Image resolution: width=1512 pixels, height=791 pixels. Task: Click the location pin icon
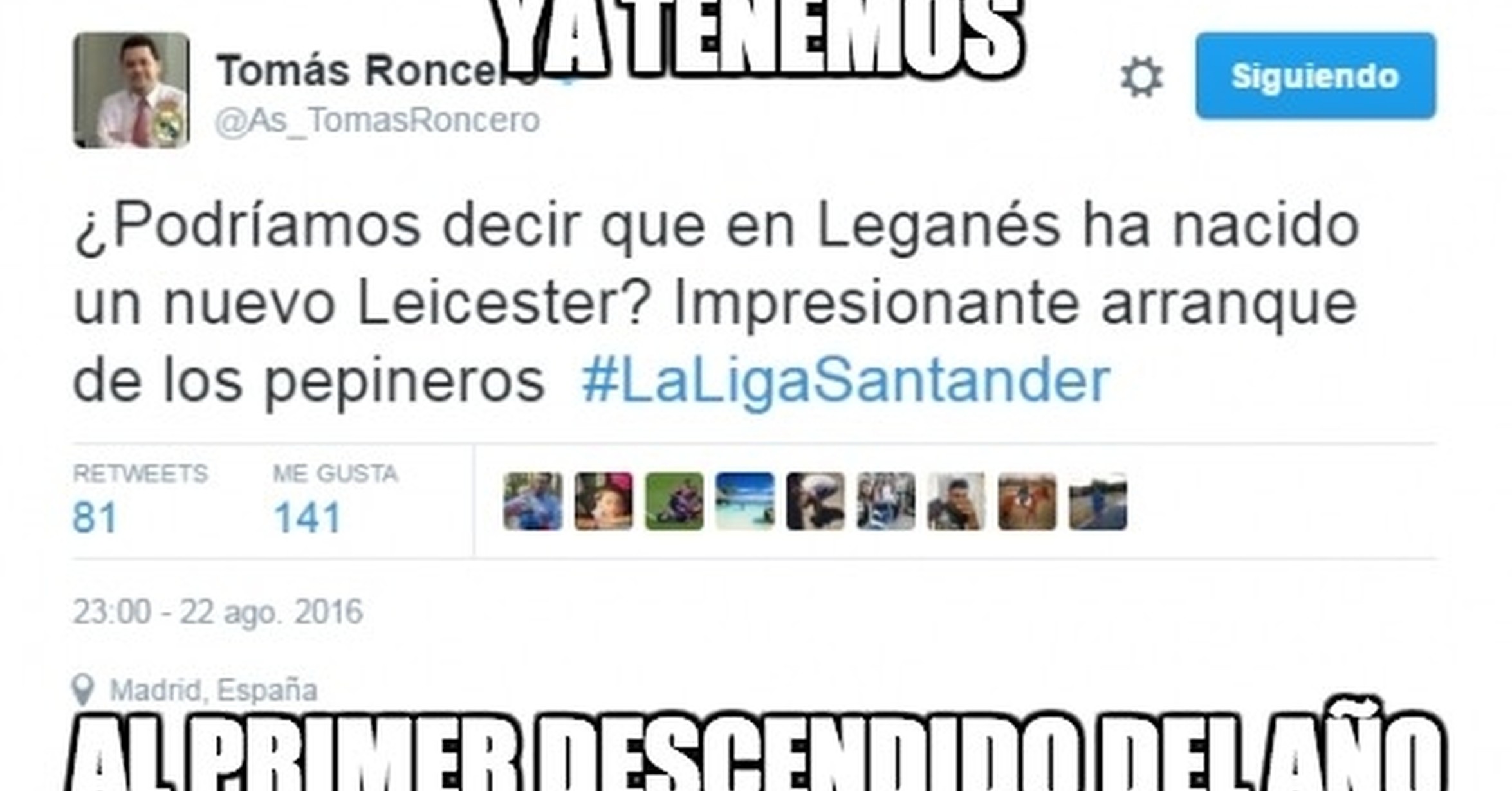pyautogui.click(x=82, y=690)
